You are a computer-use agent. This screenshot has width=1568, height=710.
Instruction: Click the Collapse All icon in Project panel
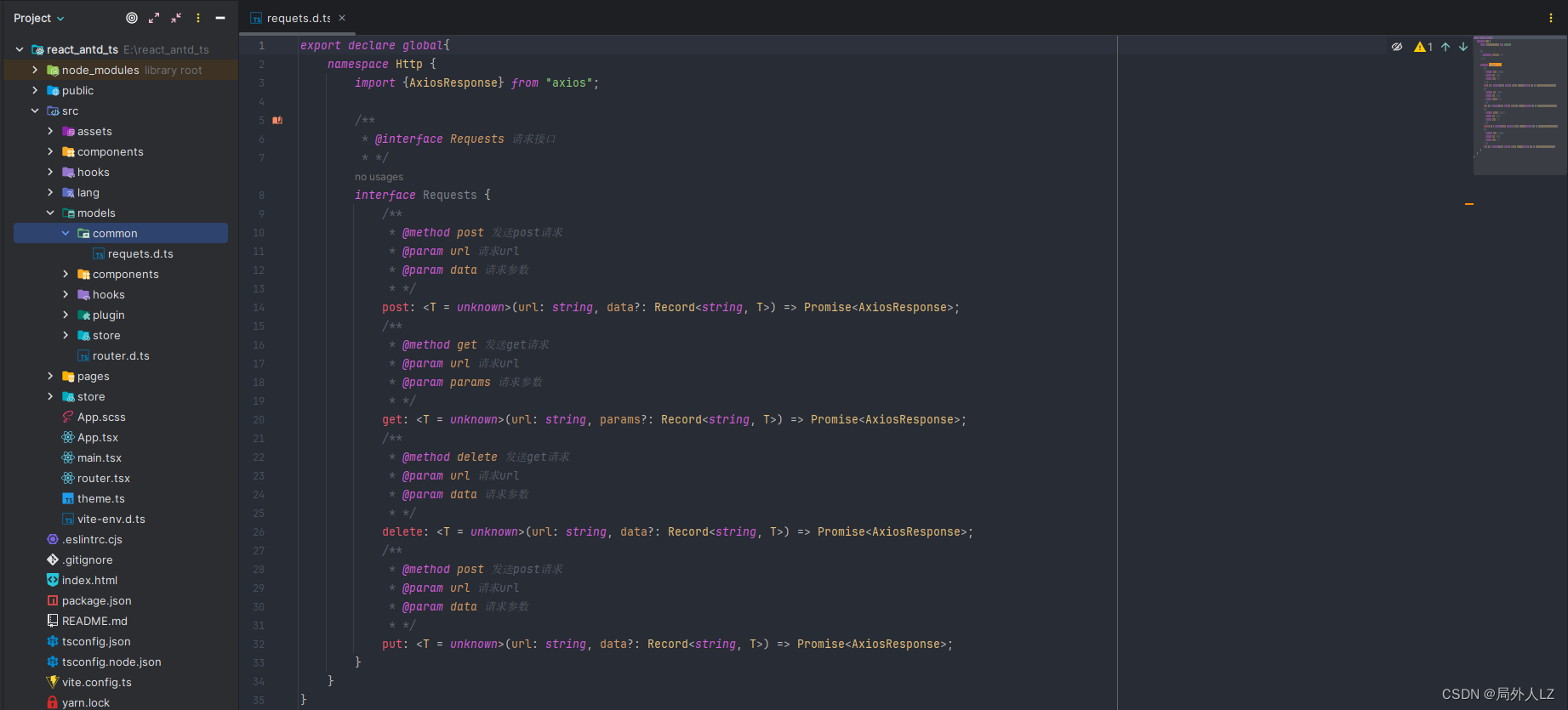[x=176, y=18]
